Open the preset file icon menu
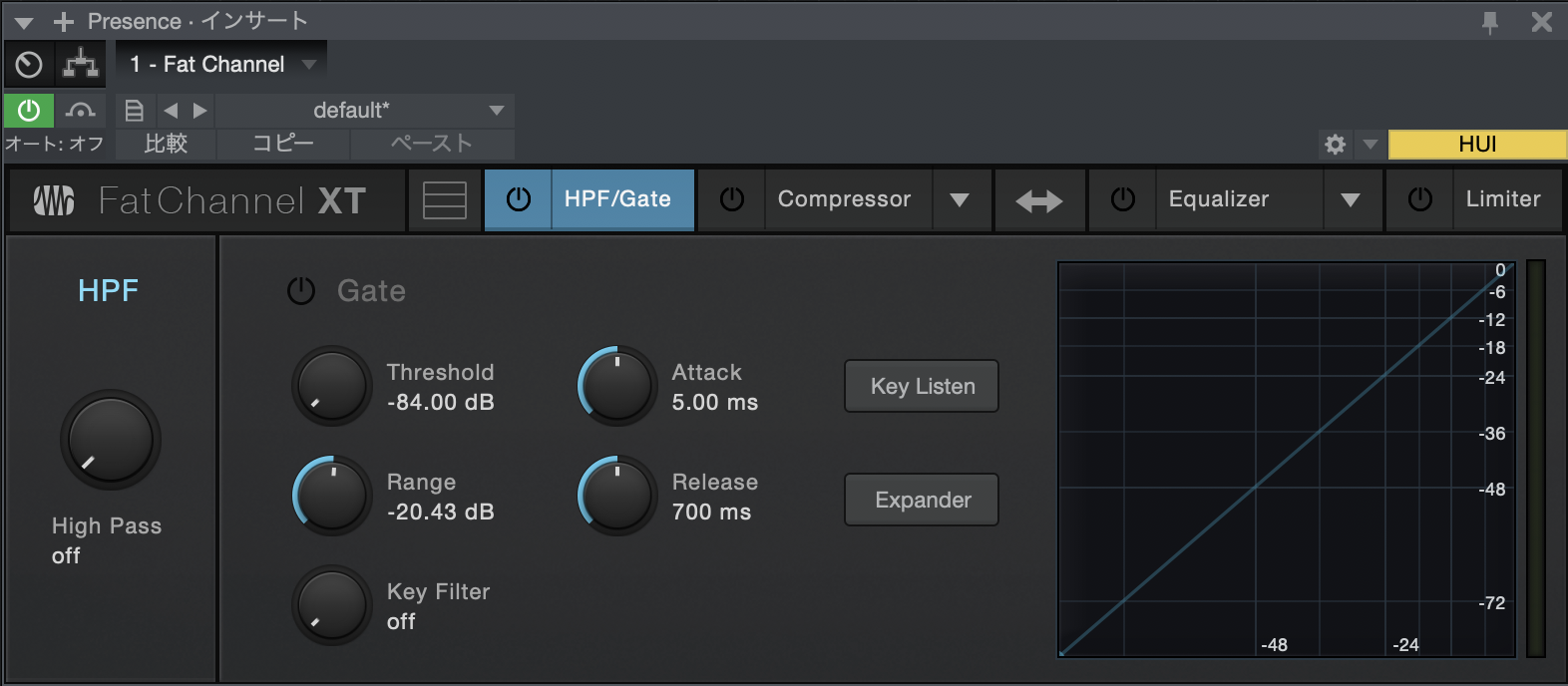Viewport: 1568px width, 686px height. click(x=135, y=111)
